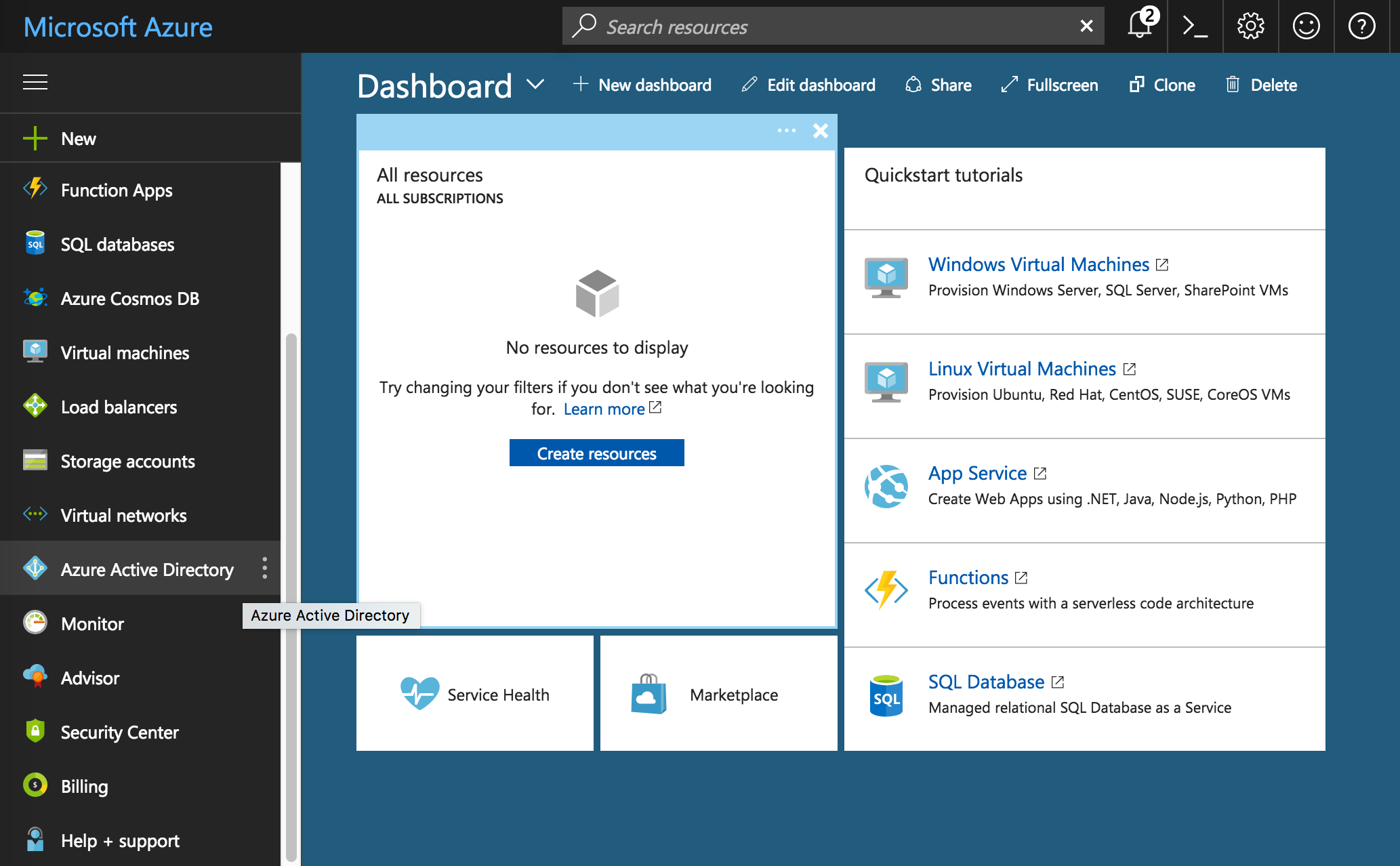
Task: Select Storage accounts in the sidebar
Action: coord(127,461)
